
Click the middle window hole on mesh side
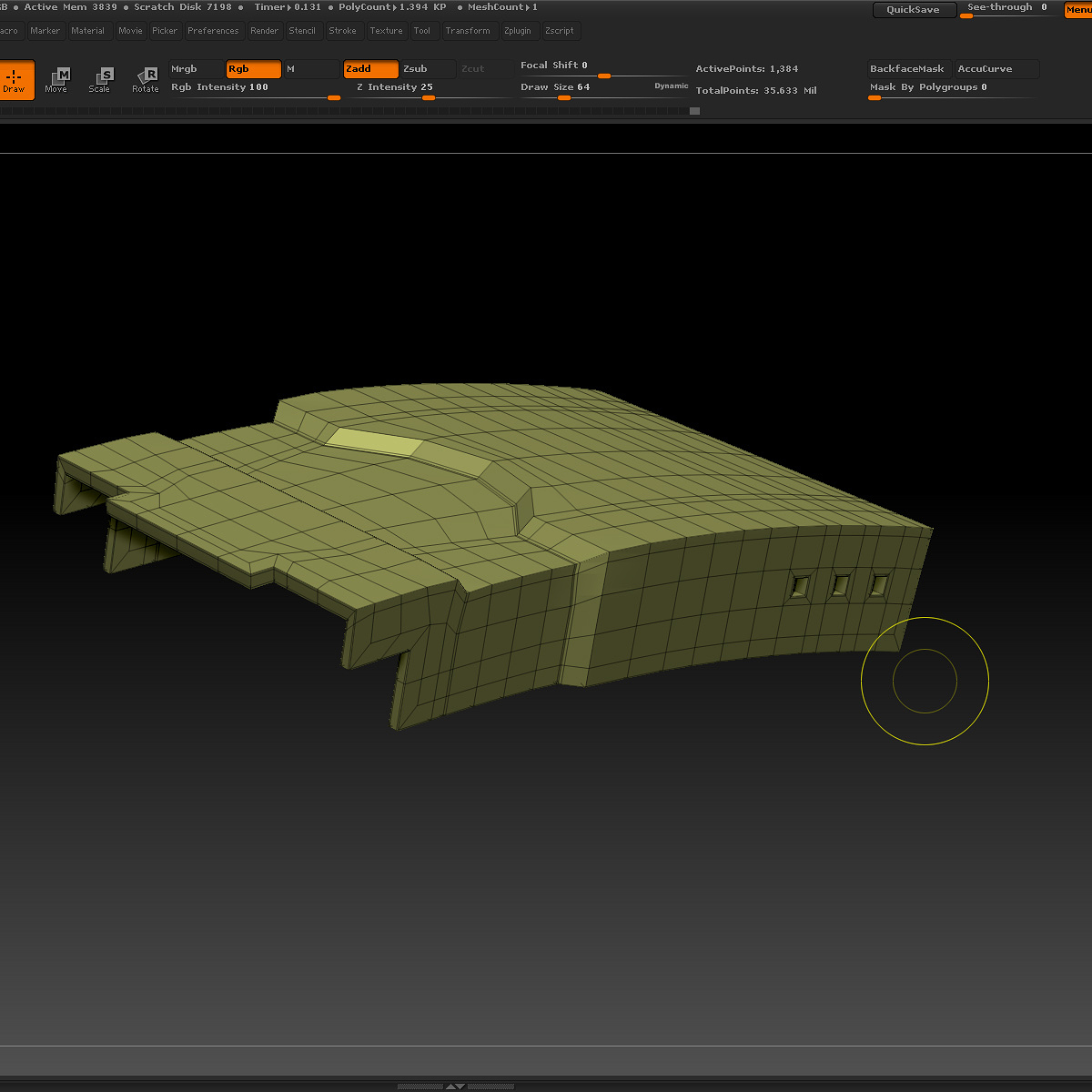841,585
